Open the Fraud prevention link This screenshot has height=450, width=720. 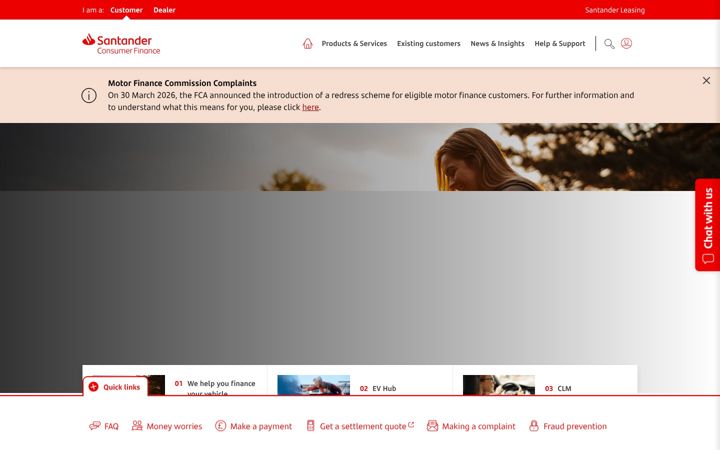click(568, 426)
